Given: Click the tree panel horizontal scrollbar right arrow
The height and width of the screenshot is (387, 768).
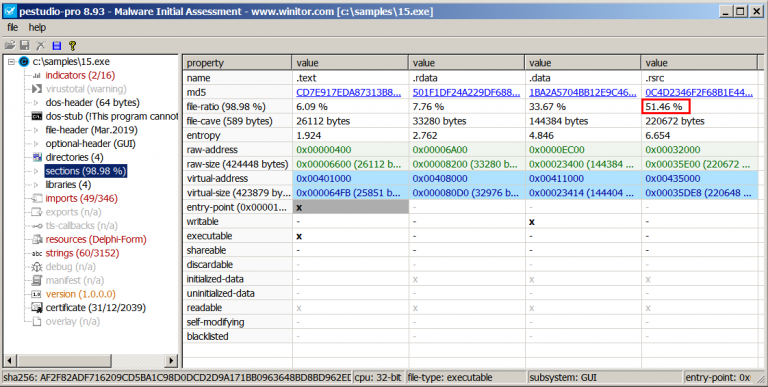Looking at the screenshot, I should (x=171, y=361).
